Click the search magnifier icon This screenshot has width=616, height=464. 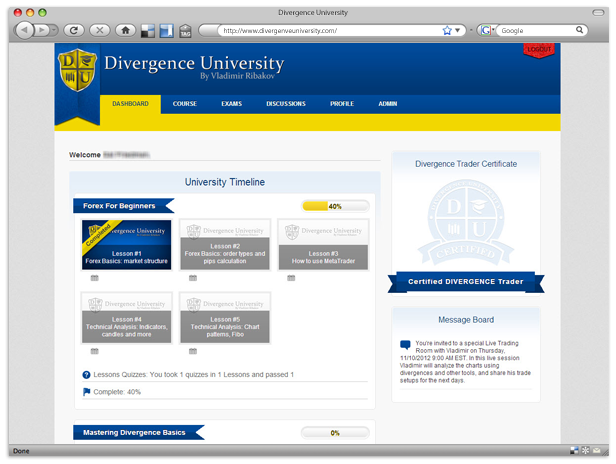tap(579, 30)
